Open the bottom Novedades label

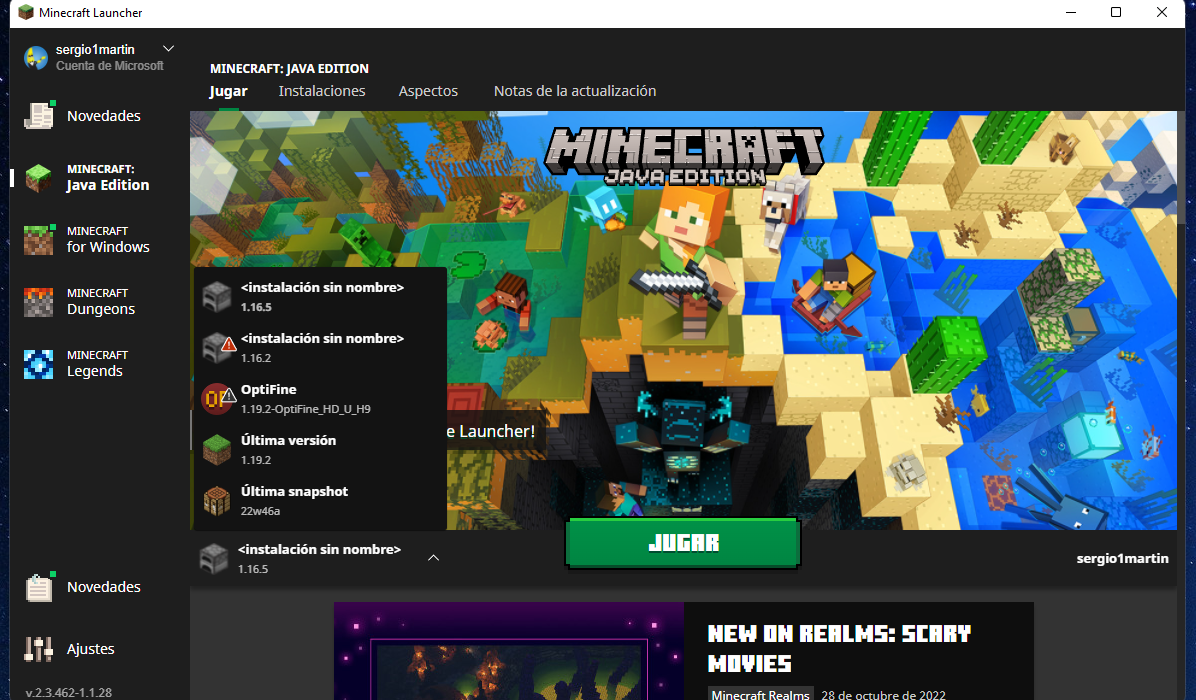(x=104, y=587)
